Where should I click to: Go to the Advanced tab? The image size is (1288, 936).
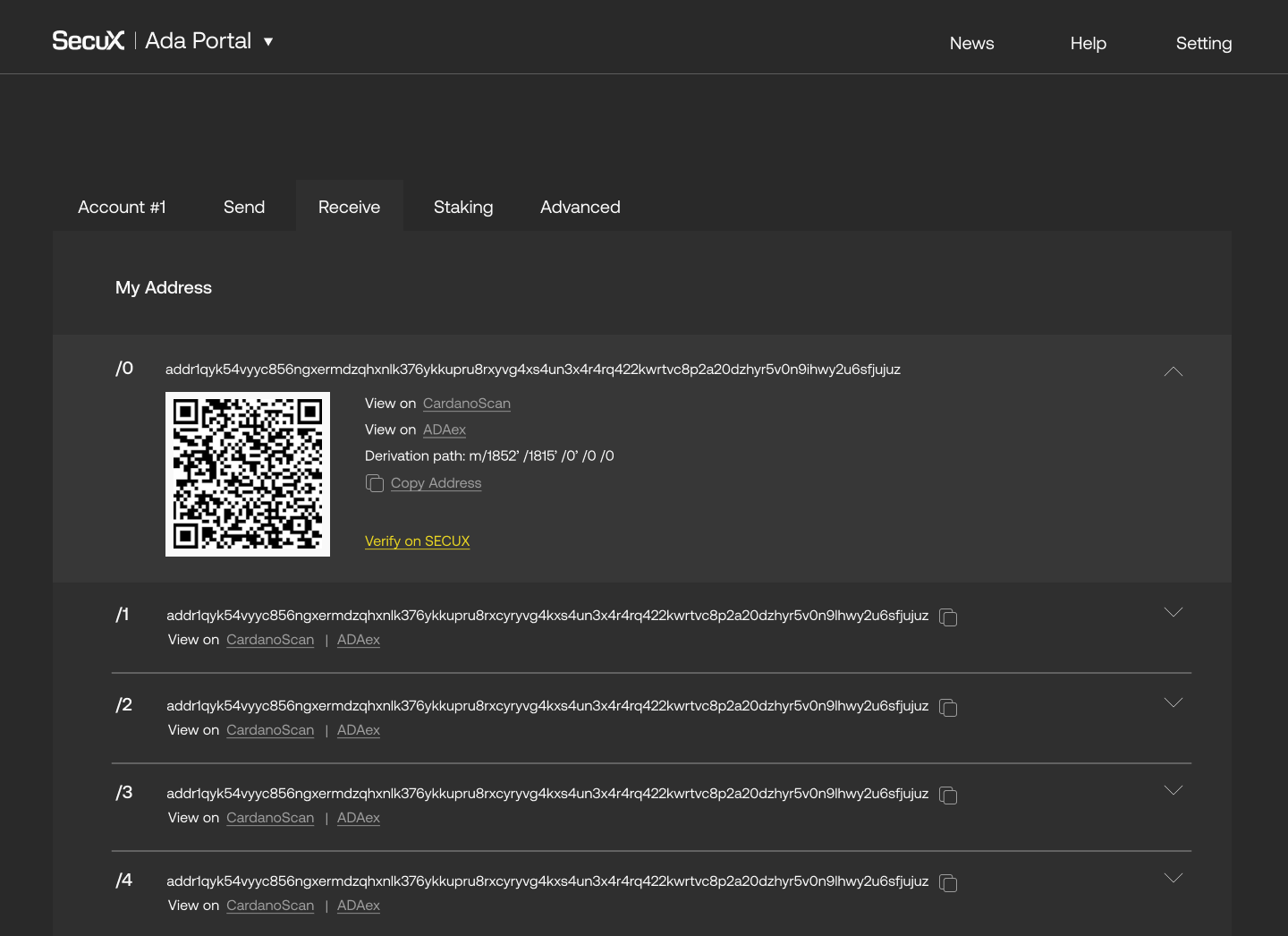click(580, 207)
